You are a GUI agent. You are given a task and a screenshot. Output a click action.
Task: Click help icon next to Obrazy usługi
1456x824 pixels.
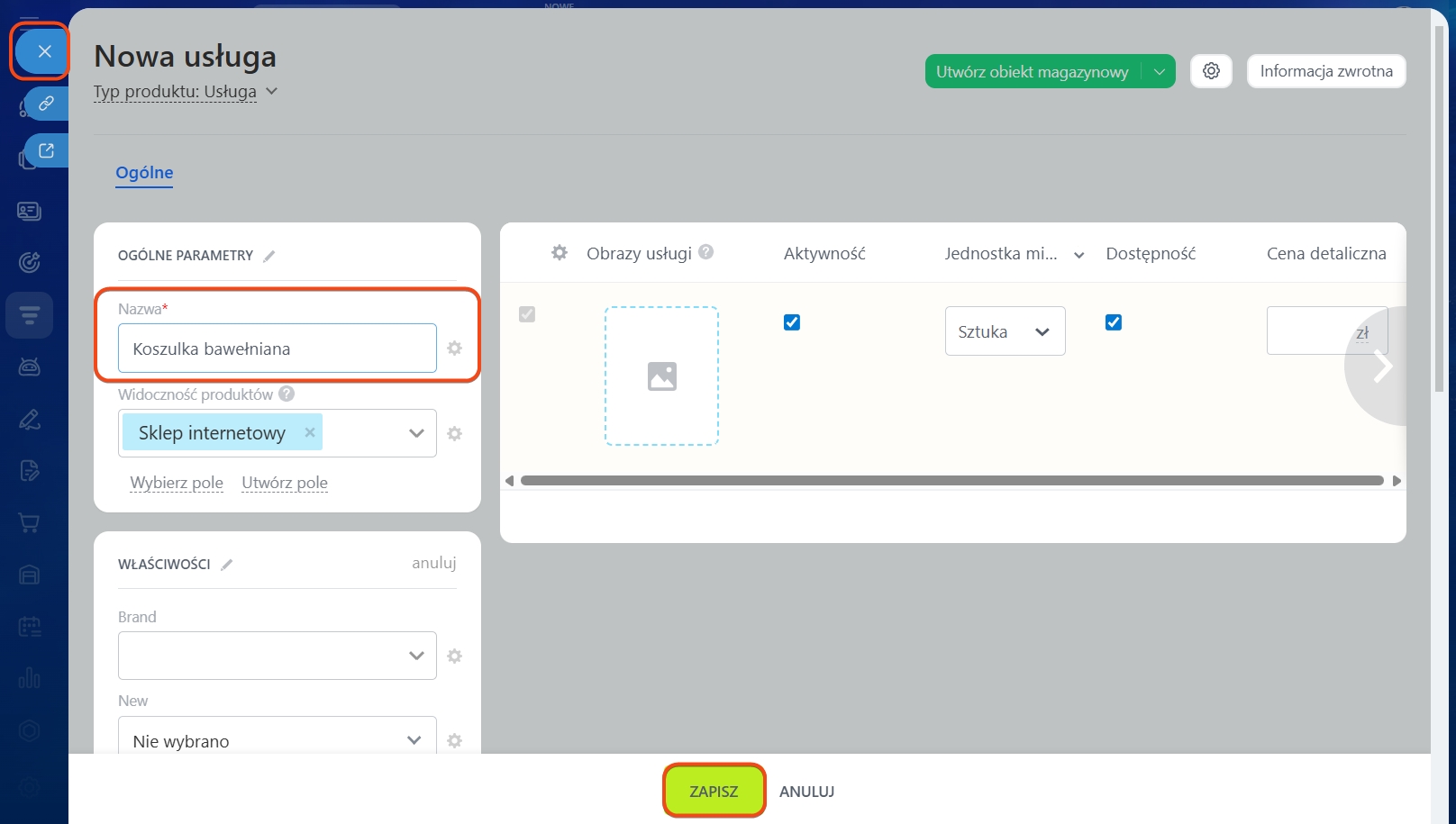tap(706, 252)
